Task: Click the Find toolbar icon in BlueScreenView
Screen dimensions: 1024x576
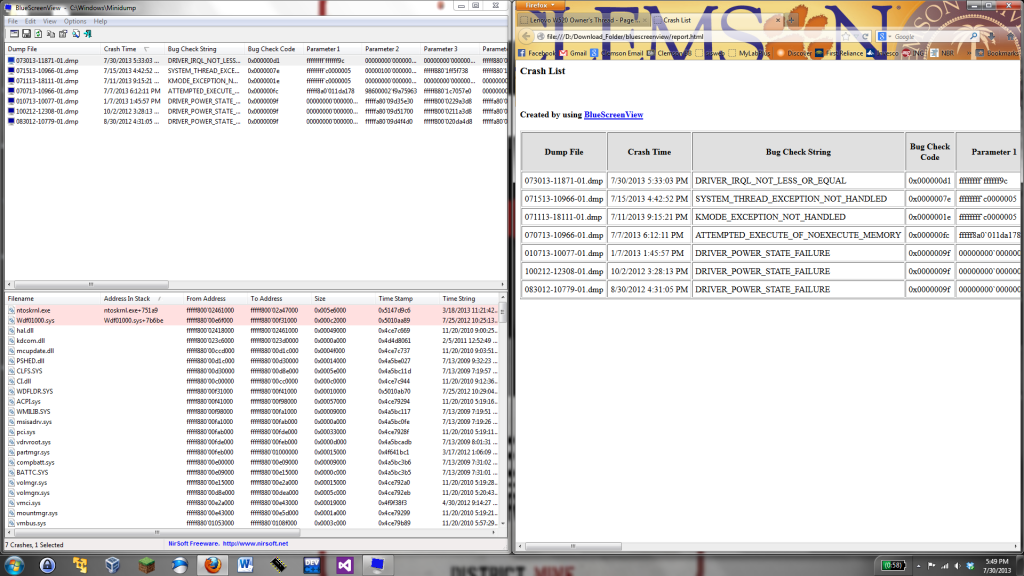Action: point(76,33)
